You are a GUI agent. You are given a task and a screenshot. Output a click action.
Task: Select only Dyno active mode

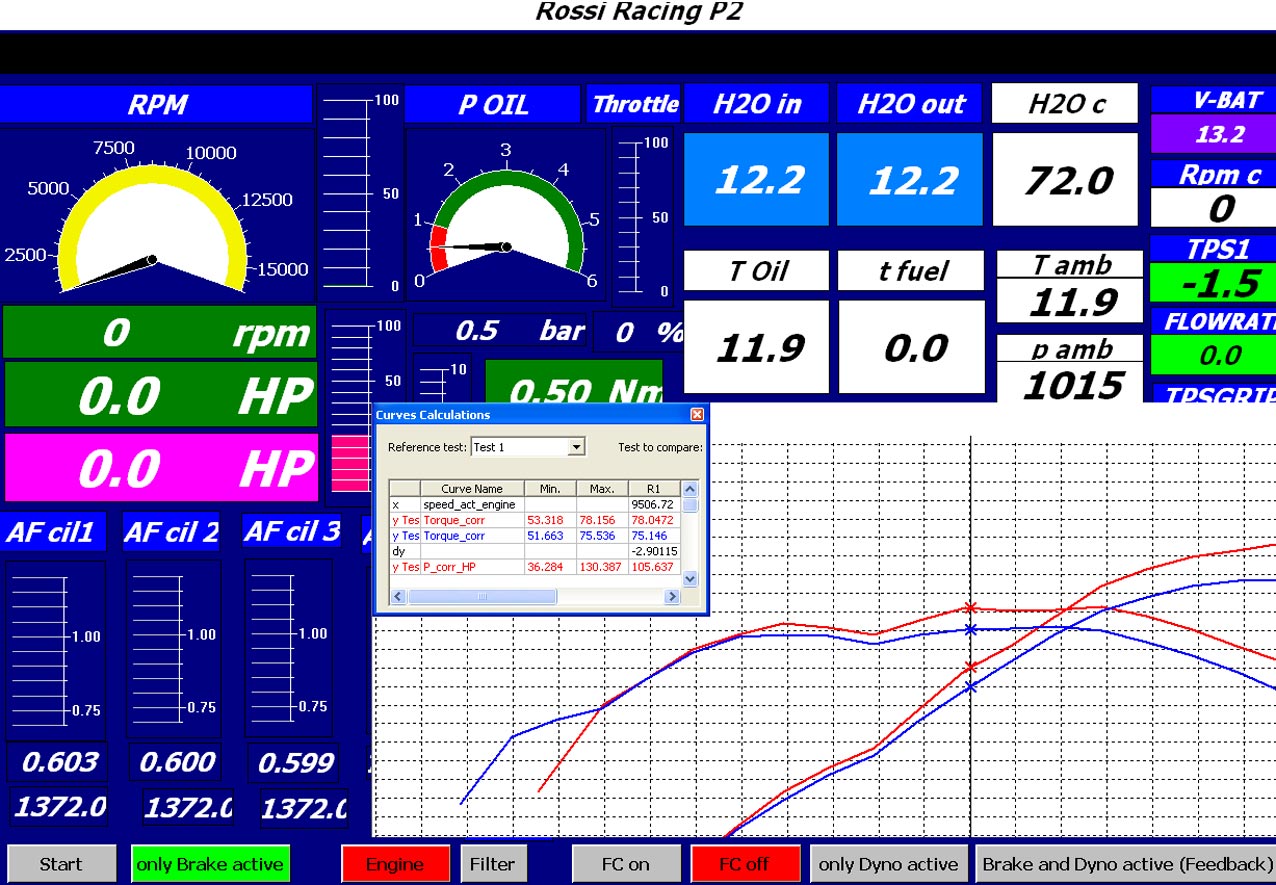click(888, 864)
